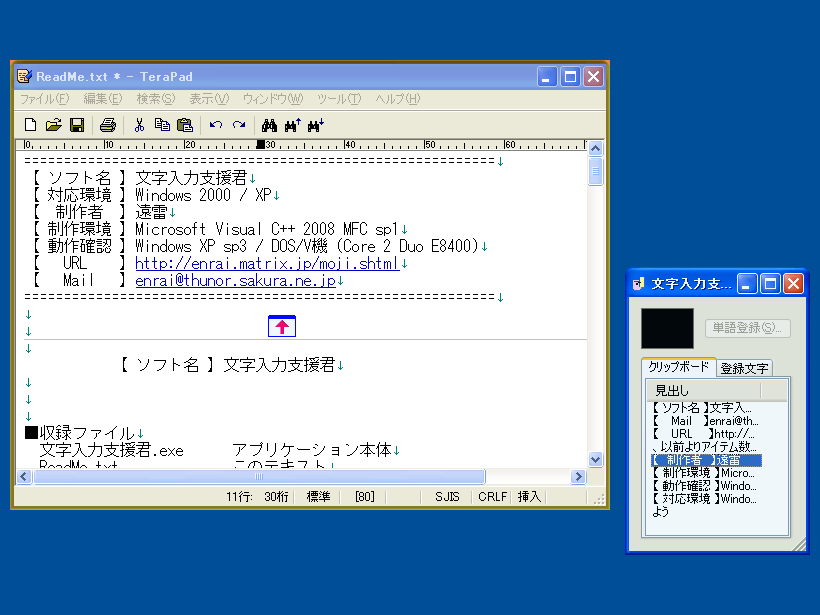Click the CRLF line ending status entry
The width and height of the screenshot is (820, 615).
coord(493,496)
